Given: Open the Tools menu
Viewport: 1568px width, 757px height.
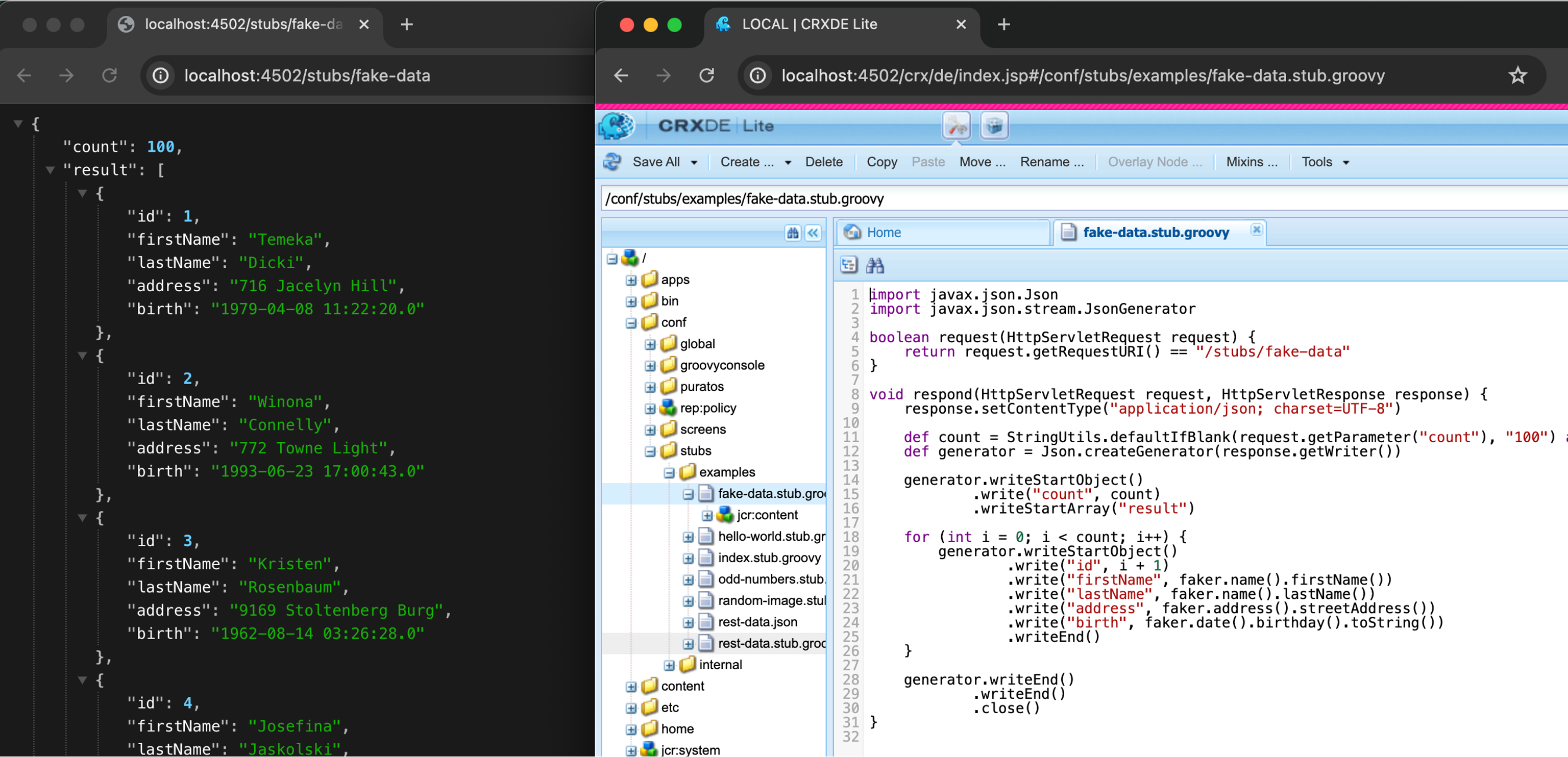Looking at the screenshot, I should point(1325,162).
